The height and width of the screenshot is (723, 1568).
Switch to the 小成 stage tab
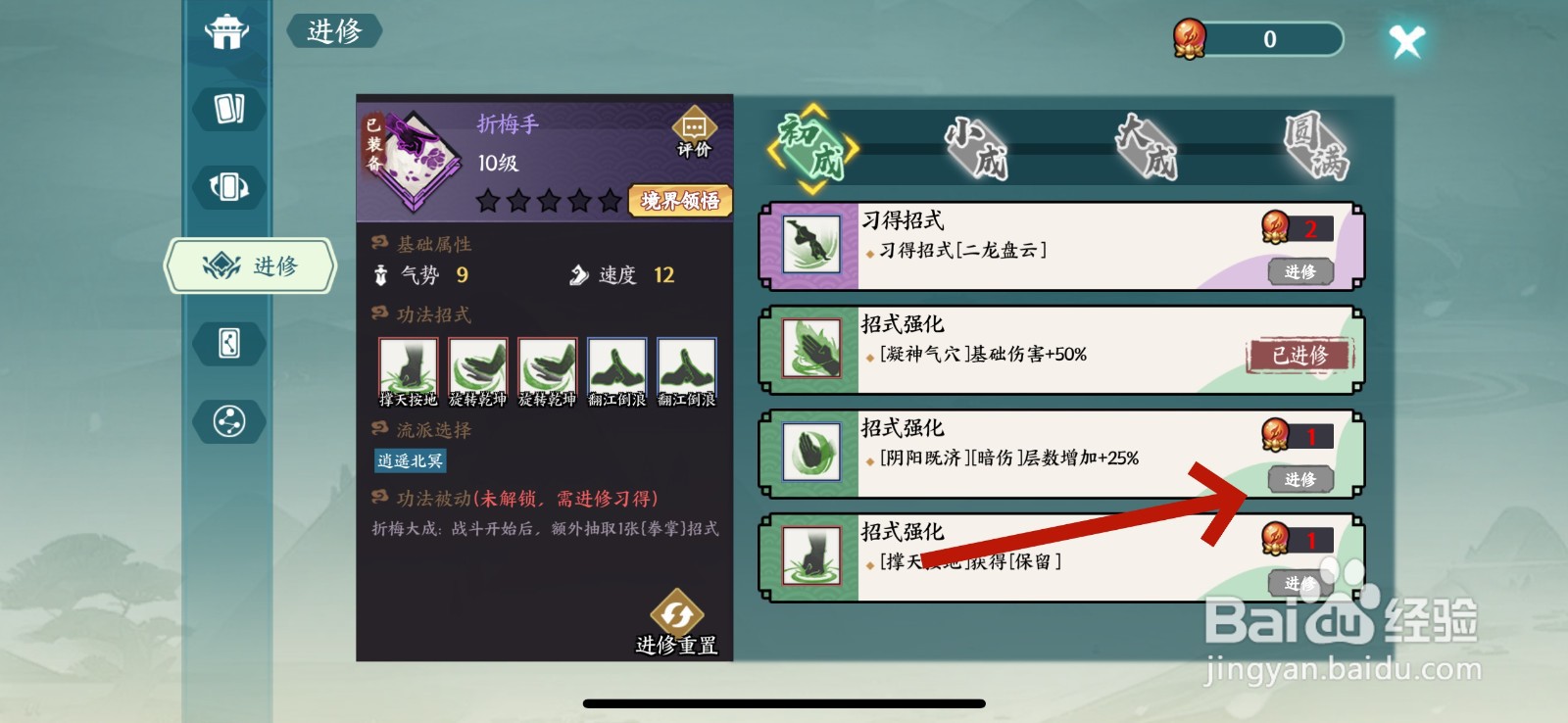point(977,149)
